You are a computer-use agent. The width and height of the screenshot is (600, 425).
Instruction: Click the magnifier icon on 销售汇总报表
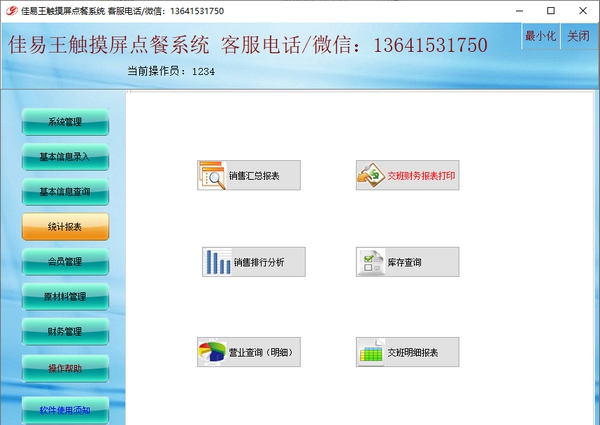pos(212,175)
